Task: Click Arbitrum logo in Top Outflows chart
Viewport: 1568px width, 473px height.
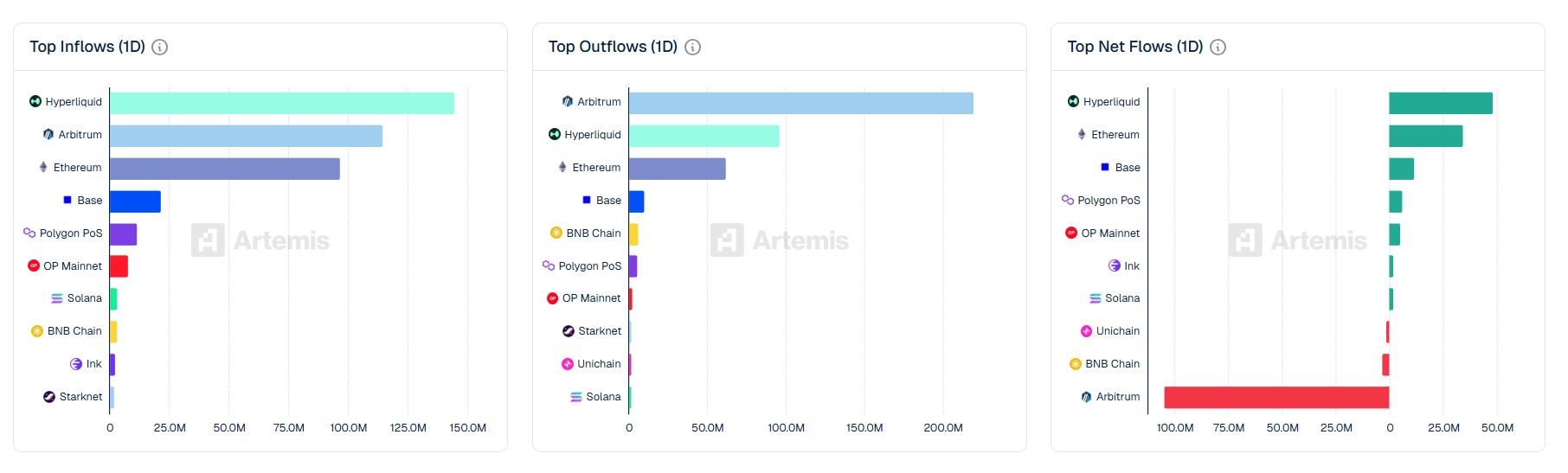Action: [567, 101]
